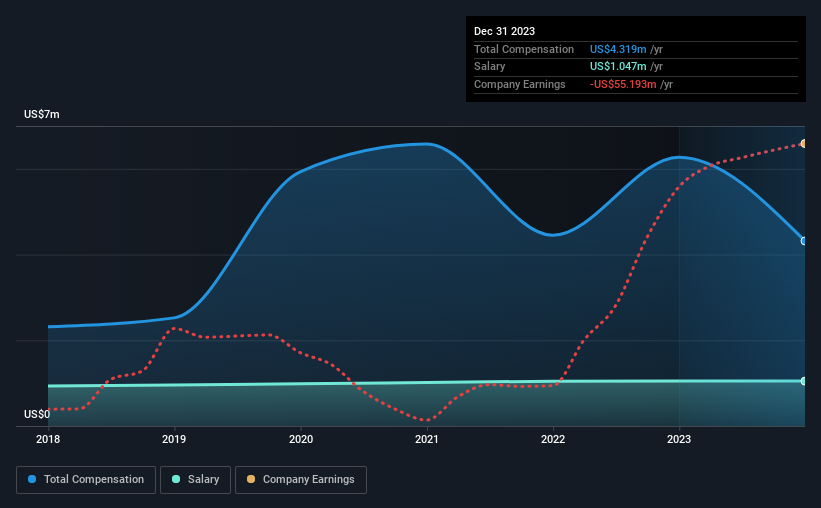Click the 2019 x-axis label
This screenshot has width=821, height=508.
(x=174, y=439)
